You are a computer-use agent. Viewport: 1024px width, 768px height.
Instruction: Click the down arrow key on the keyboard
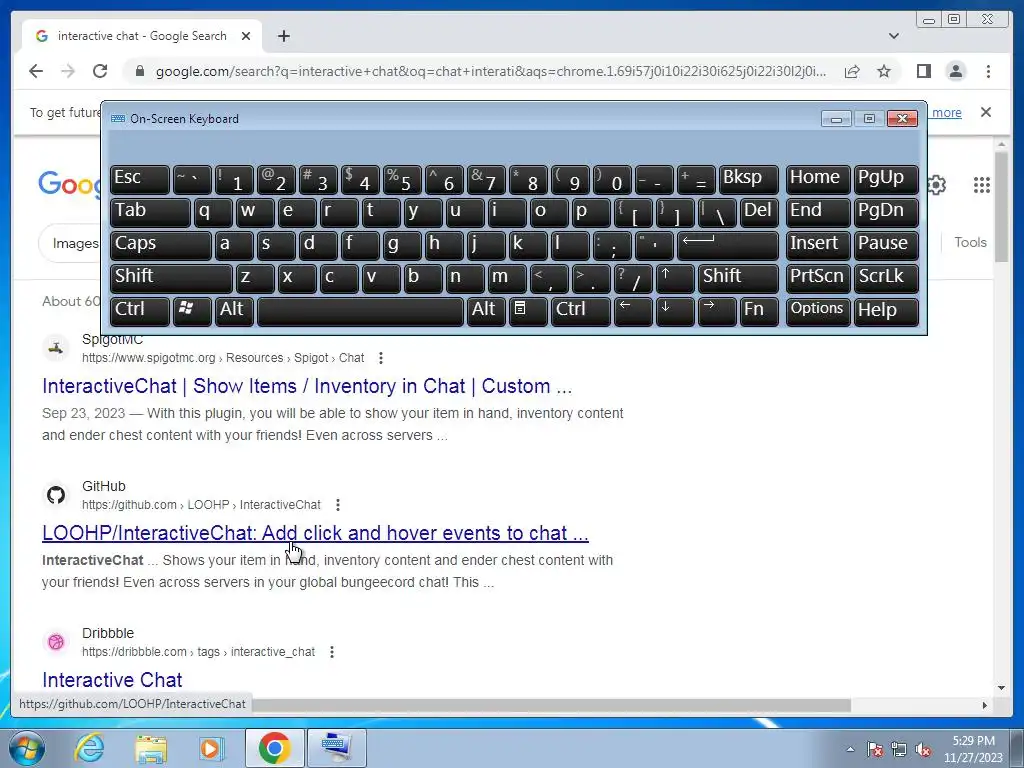pos(675,311)
